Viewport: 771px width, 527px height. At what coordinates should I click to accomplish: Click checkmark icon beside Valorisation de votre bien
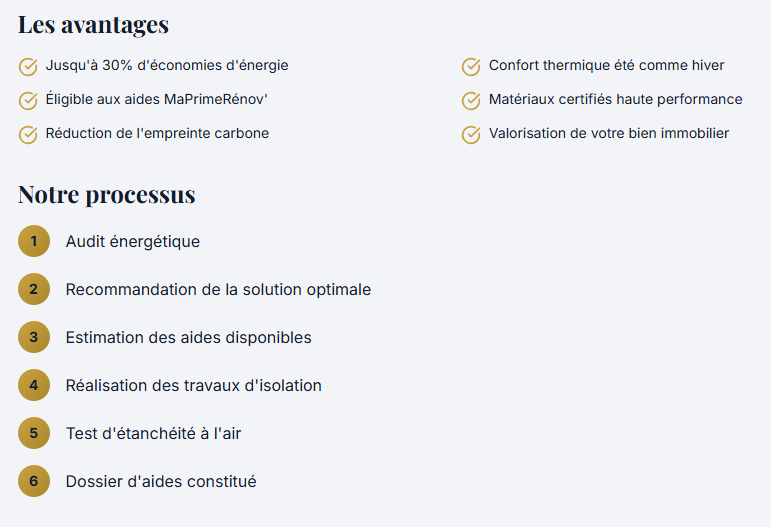click(x=471, y=135)
